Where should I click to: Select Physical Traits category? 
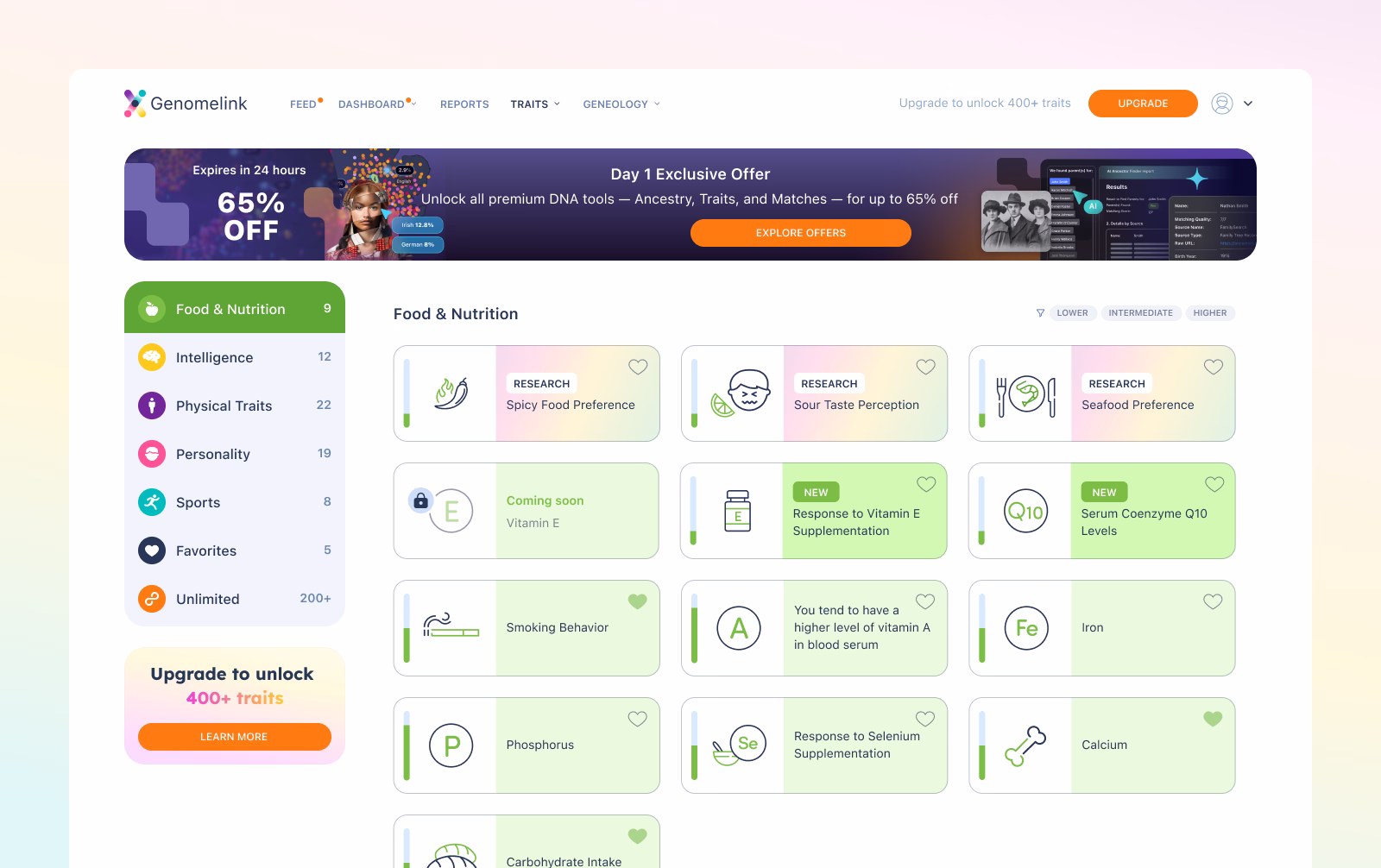coord(235,406)
